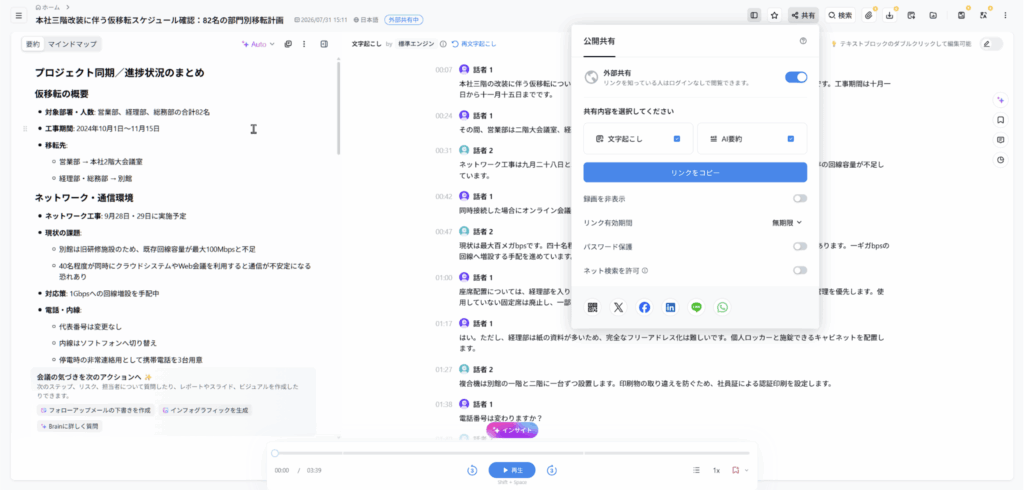Enable the ネット検索を許可 toggle
Screen dimensions: 1024x490
pos(800,270)
